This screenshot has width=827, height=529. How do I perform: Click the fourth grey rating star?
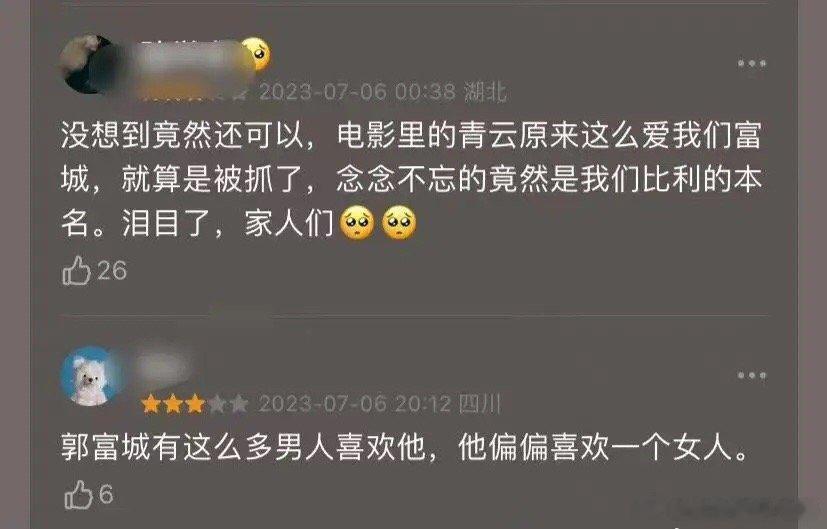click(217, 404)
